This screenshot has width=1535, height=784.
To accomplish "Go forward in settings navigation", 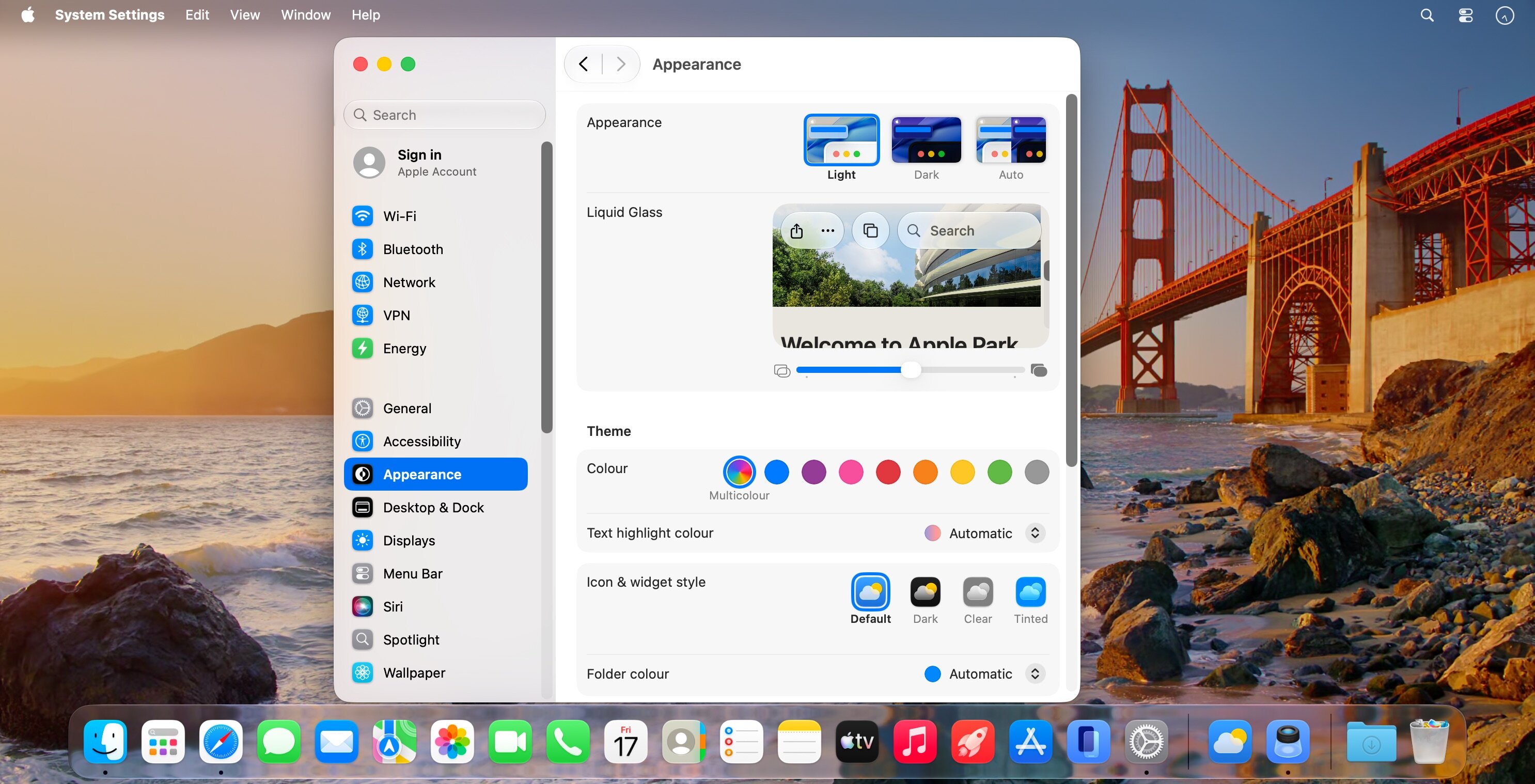I will click(621, 64).
